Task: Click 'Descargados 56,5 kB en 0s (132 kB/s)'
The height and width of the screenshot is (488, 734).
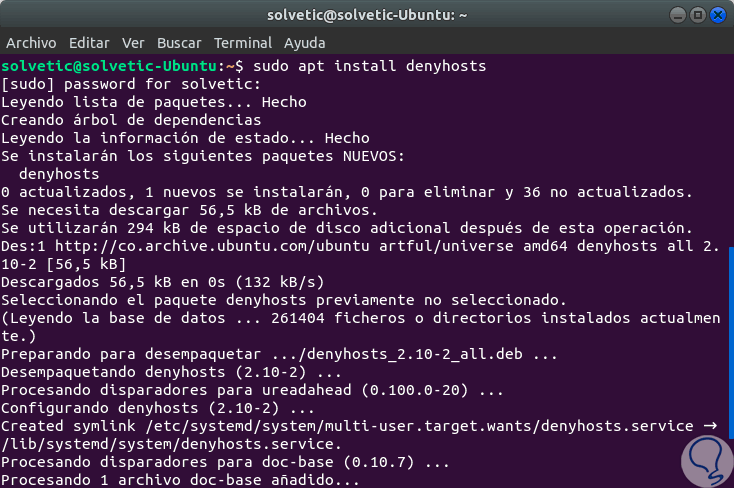Action: 162,282
